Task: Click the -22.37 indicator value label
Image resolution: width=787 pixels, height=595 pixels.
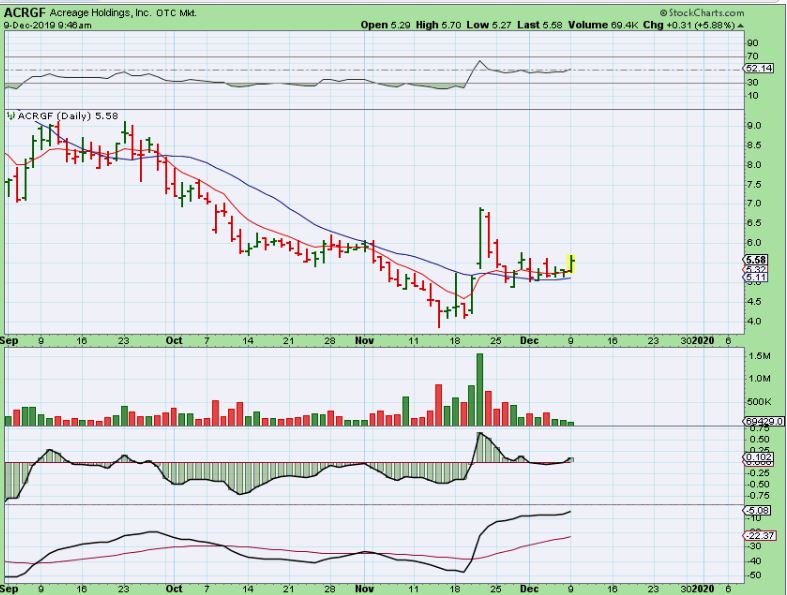Action: (759, 535)
